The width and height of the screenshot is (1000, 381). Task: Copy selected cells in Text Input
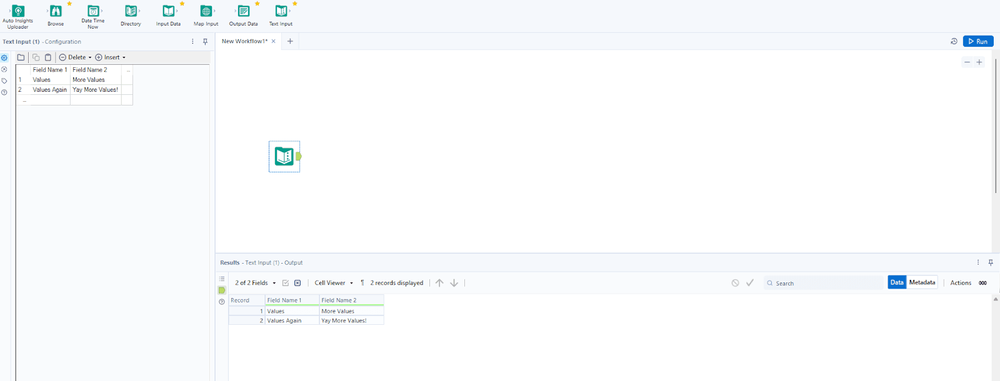click(x=36, y=57)
